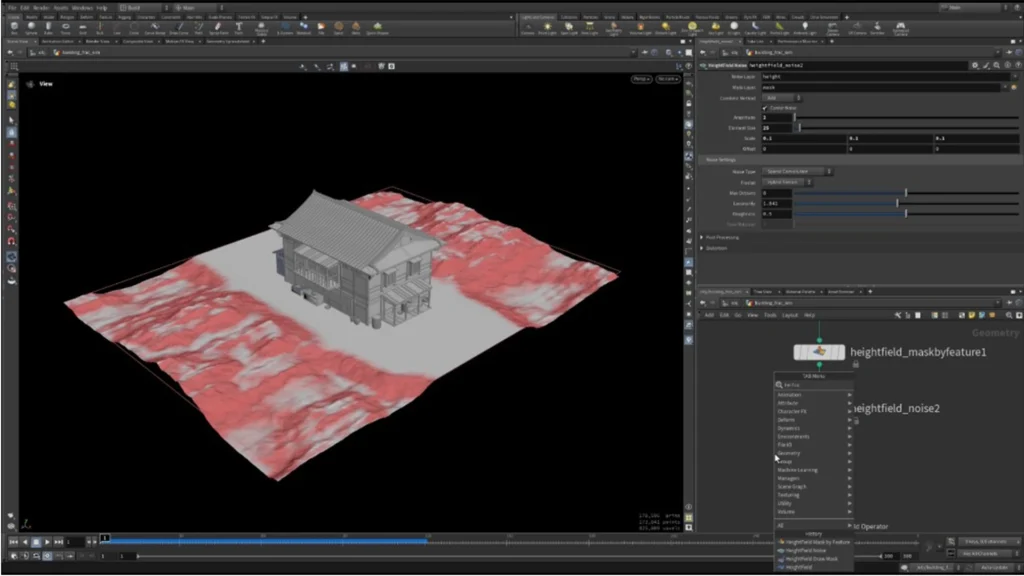The width and height of the screenshot is (1024, 576).
Task: Select the Torus shelf tool
Action: [65, 27]
